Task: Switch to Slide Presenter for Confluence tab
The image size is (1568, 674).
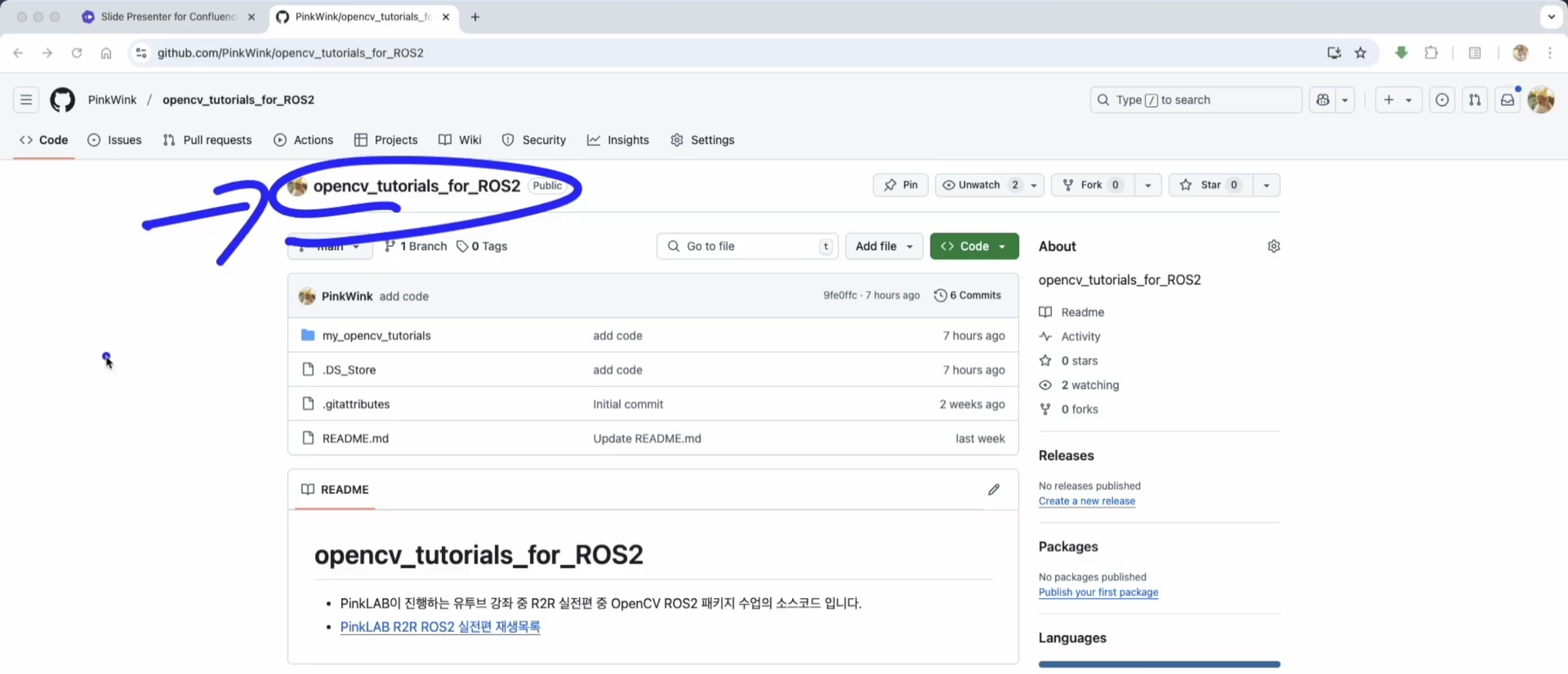Action: [x=168, y=17]
